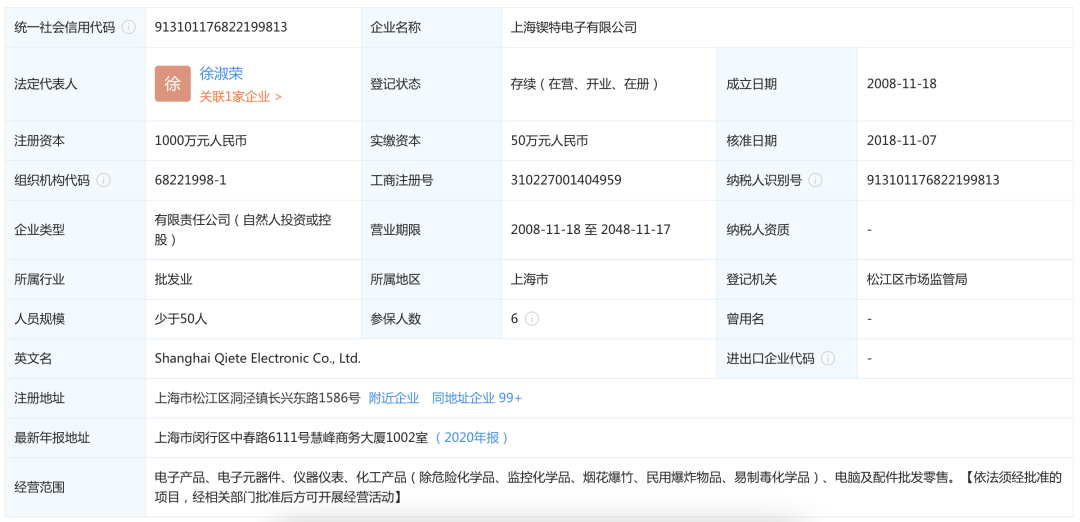This screenshot has height=522, width=1080.
Task: Click the 实缴资本 label cell
Action: coord(432,140)
